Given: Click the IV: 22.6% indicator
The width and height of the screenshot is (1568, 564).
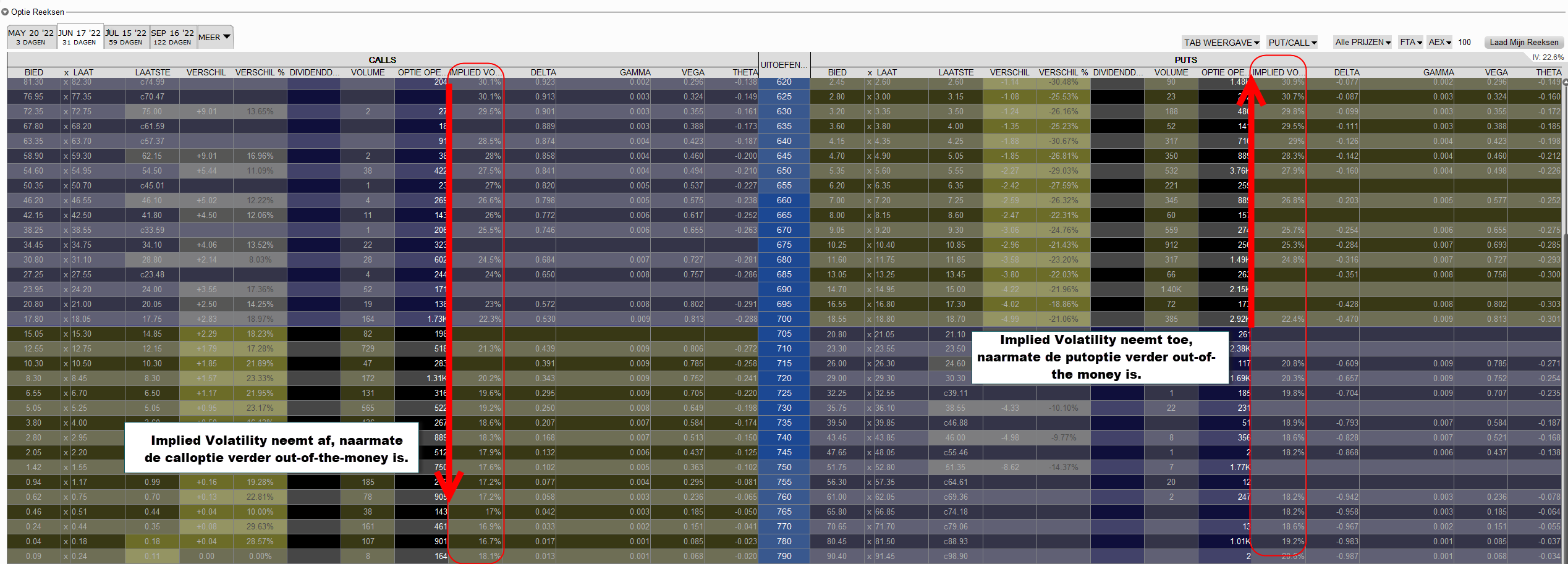Looking at the screenshot, I should [x=1548, y=57].
